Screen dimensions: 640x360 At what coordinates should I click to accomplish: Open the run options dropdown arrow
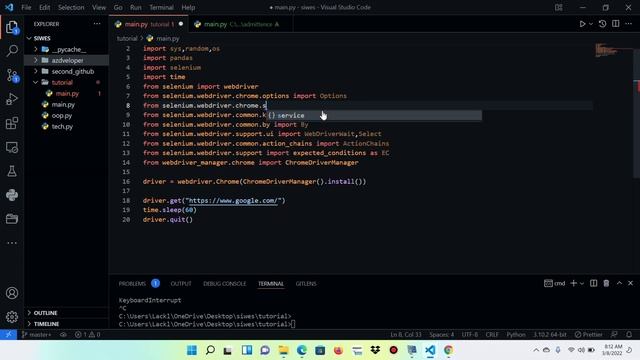tap(591, 24)
